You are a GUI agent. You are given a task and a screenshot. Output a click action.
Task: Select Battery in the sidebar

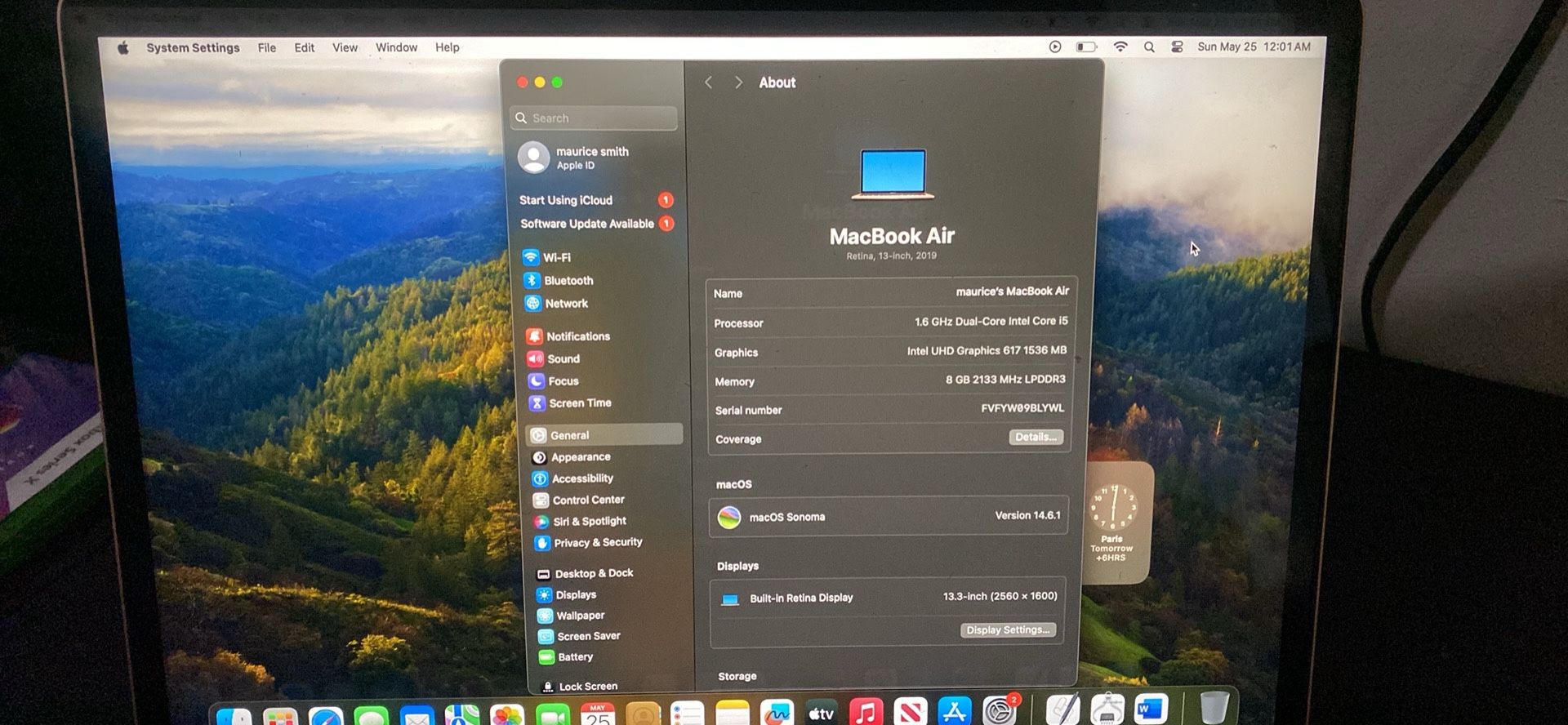[567, 656]
